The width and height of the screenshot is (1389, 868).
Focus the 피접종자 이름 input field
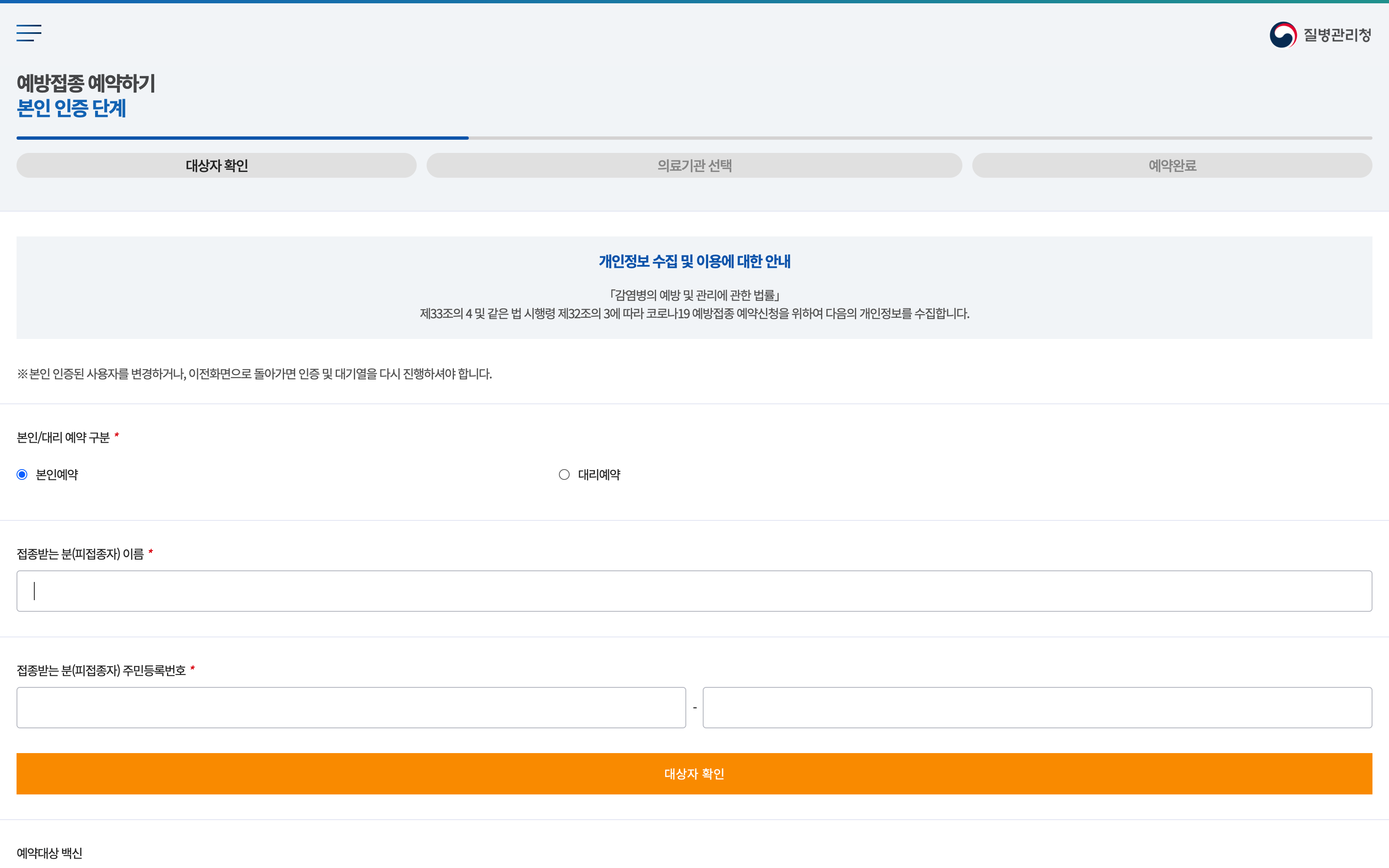[x=694, y=591]
